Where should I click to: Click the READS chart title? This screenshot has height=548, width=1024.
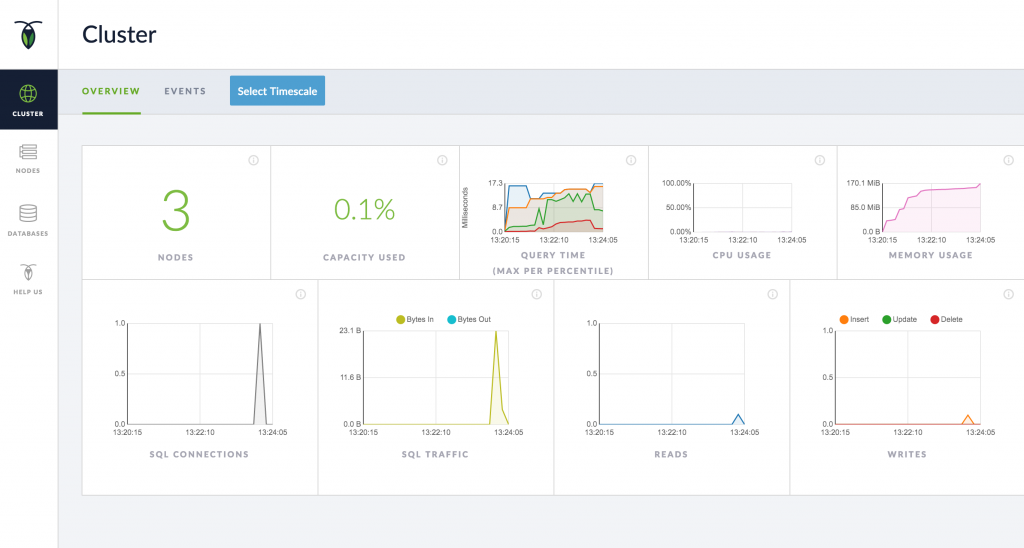671,455
